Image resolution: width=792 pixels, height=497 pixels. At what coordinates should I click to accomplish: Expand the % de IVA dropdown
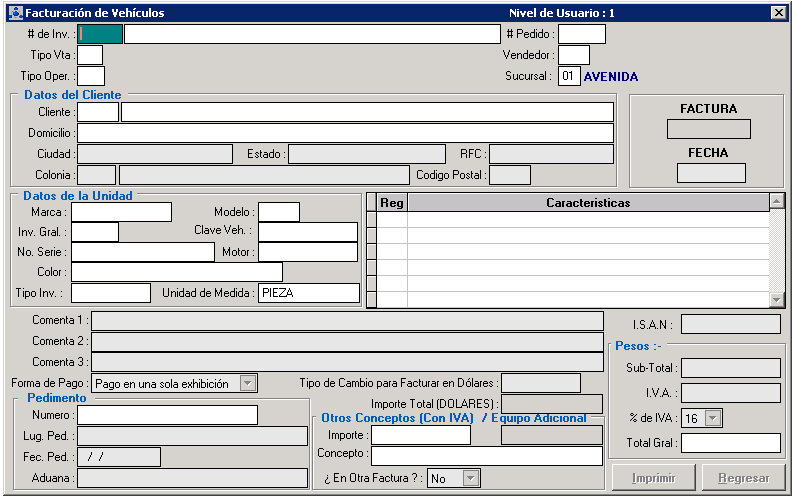pos(713,418)
